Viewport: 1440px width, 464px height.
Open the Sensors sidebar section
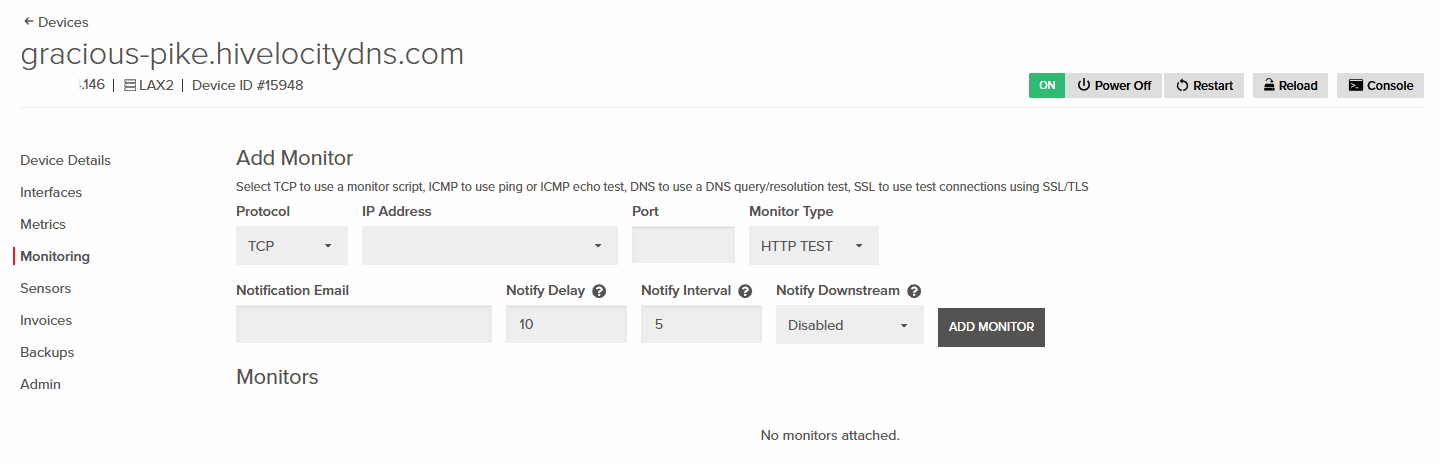click(45, 288)
